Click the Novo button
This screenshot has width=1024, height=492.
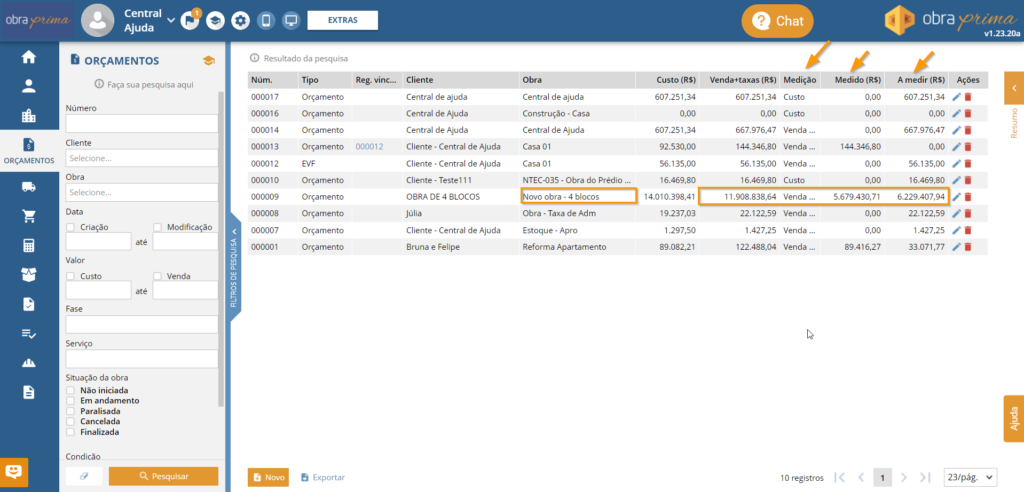[x=268, y=478]
